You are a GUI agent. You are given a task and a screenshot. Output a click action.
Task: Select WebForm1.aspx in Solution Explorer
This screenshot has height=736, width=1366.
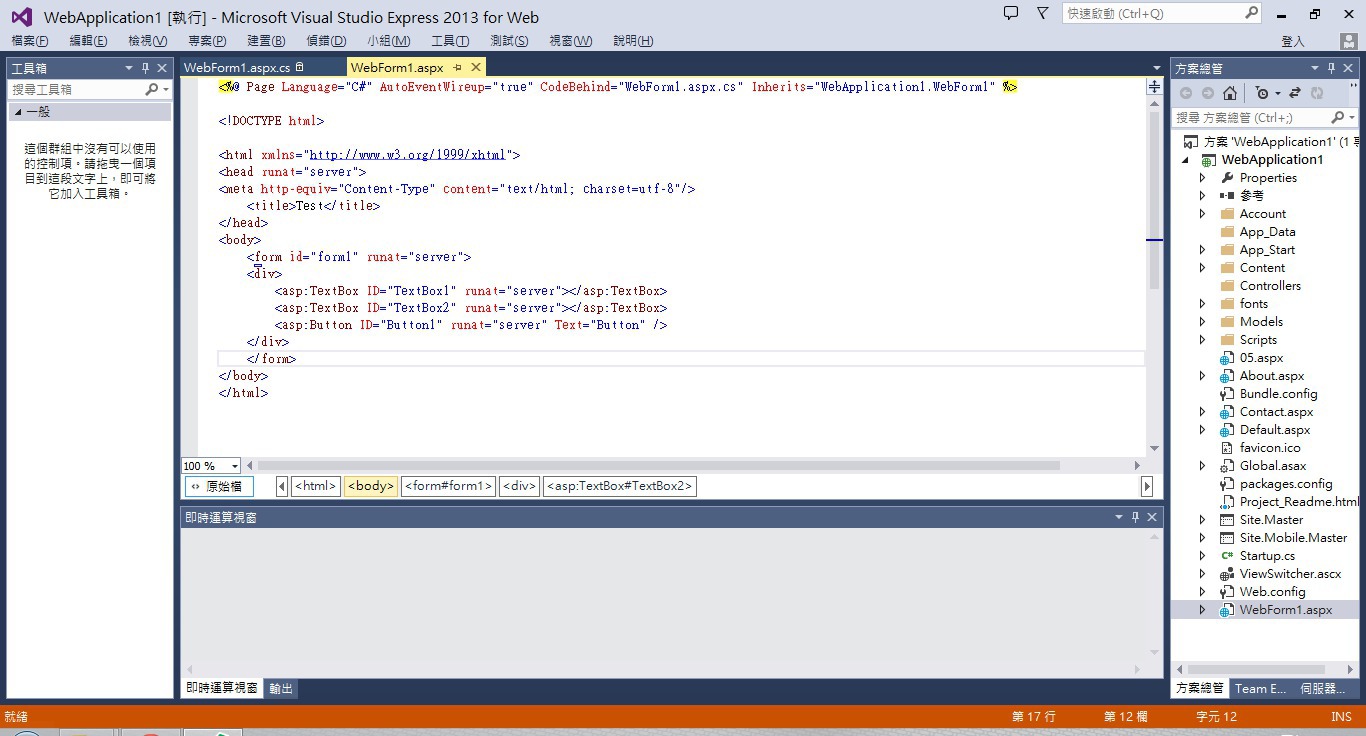(1286, 610)
